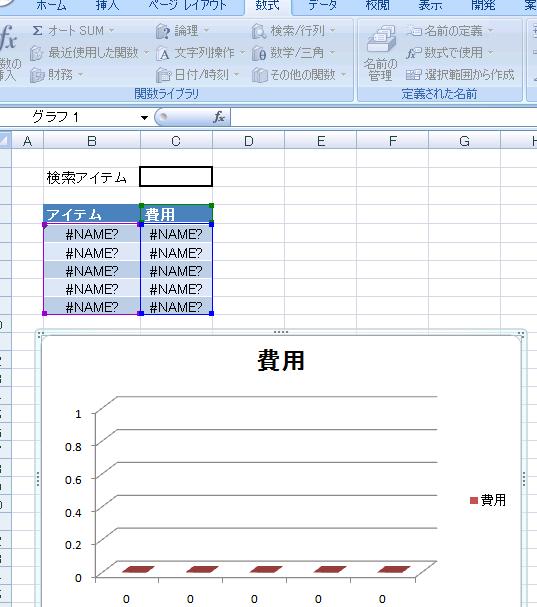Click the red 費用 legend color marker
This screenshot has height=607, width=537.
474,501
